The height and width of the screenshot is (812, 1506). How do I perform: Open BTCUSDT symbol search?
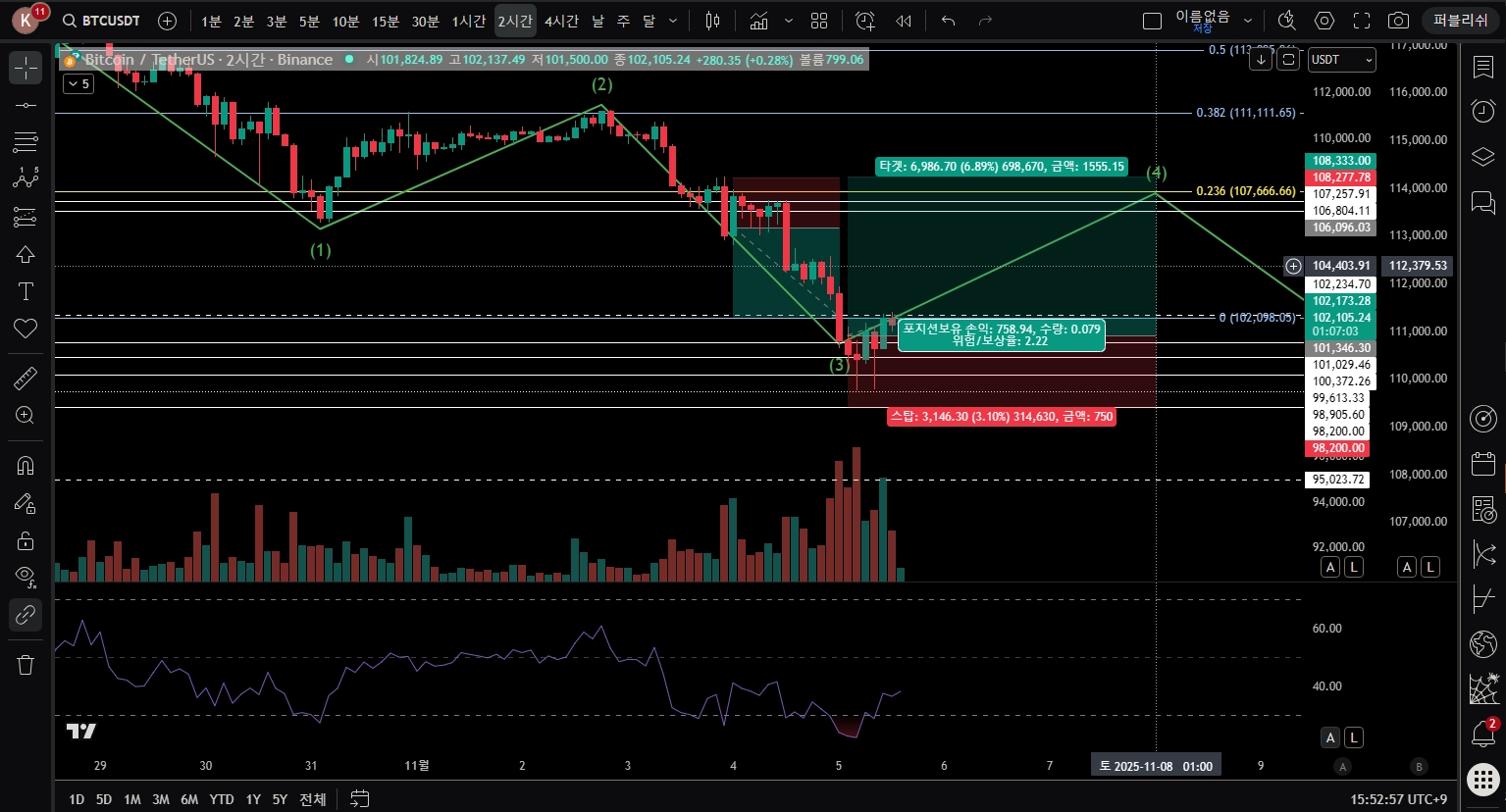pos(101,21)
